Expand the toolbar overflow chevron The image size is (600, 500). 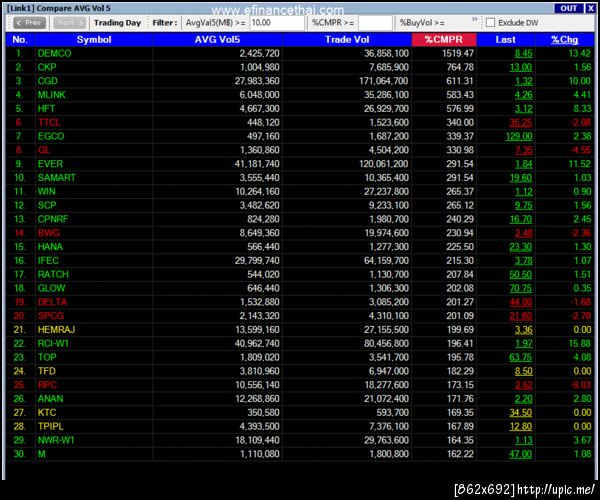[x=475, y=19]
